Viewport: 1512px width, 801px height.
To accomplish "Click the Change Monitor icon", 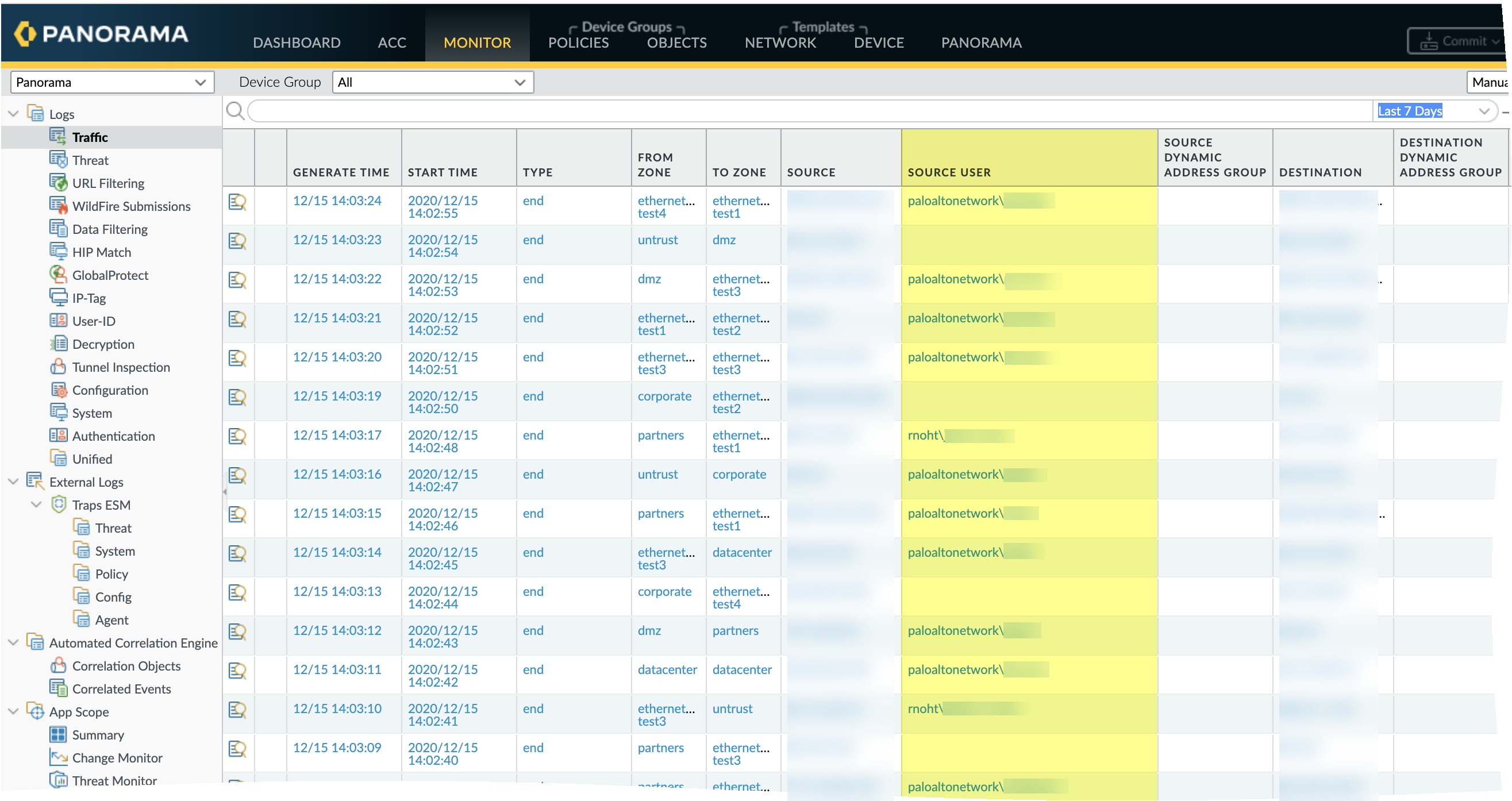I will (x=58, y=757).
